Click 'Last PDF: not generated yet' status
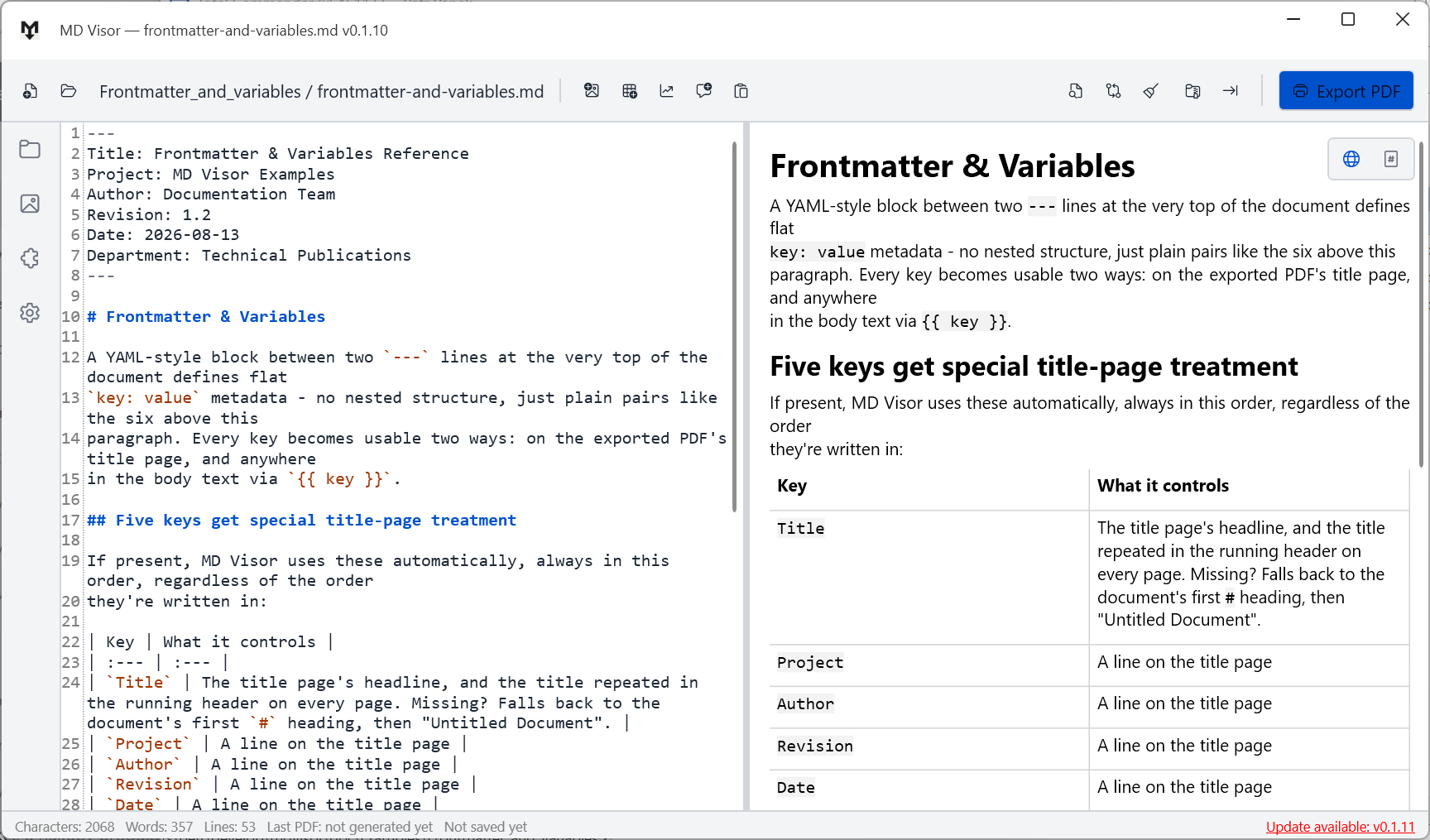The width and height of the screenshot is (1430, 840). pos(350,827)
